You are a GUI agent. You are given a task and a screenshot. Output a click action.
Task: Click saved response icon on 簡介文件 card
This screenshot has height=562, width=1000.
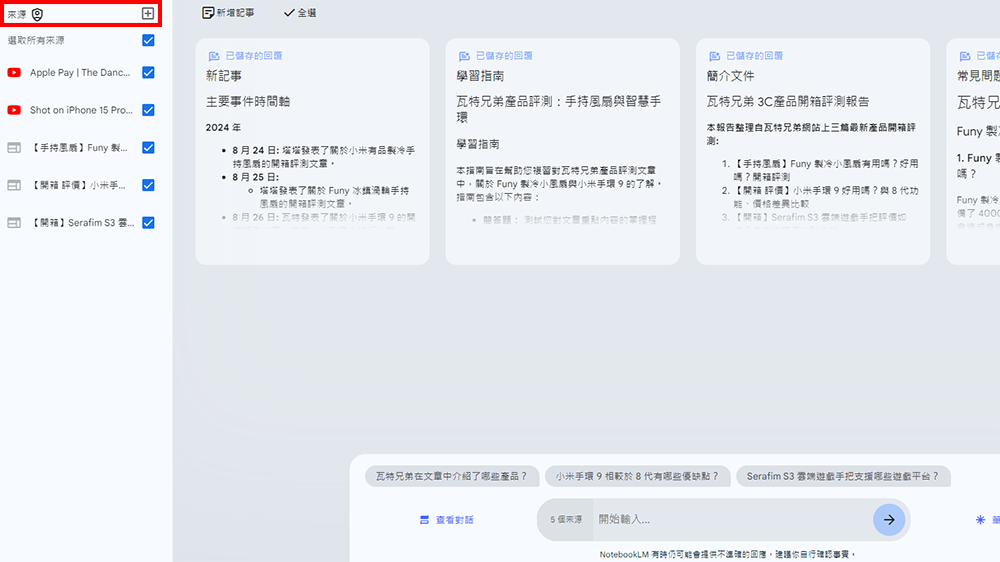click(714, 56)
